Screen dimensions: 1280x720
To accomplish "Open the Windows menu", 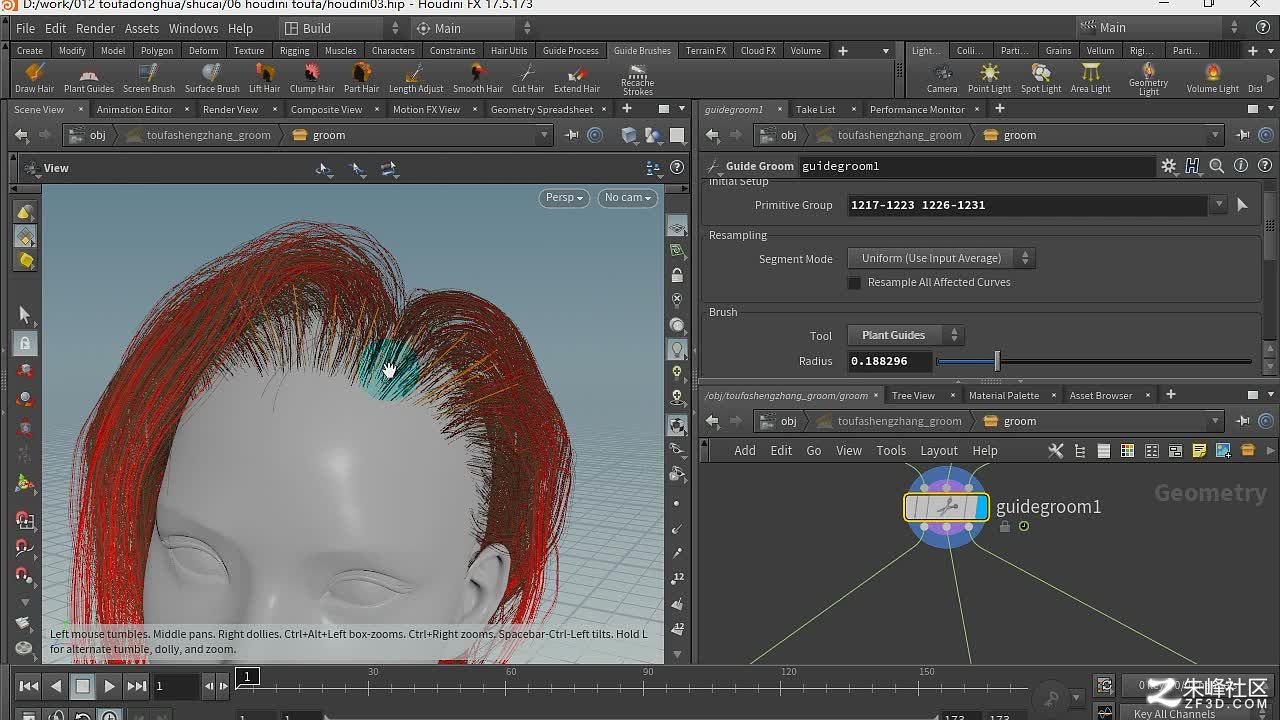I will coord(193,28).
